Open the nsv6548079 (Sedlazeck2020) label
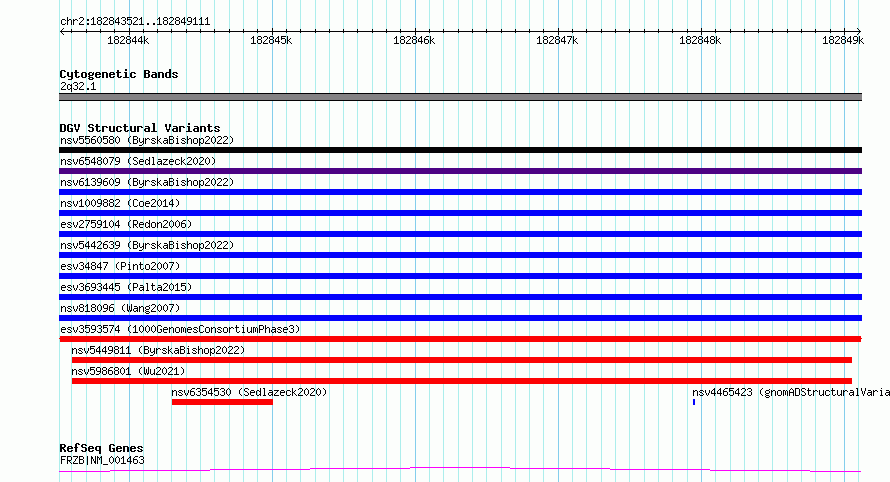This screenshot has height=482, width=890. pyautogui.click(x=138, y=161)
